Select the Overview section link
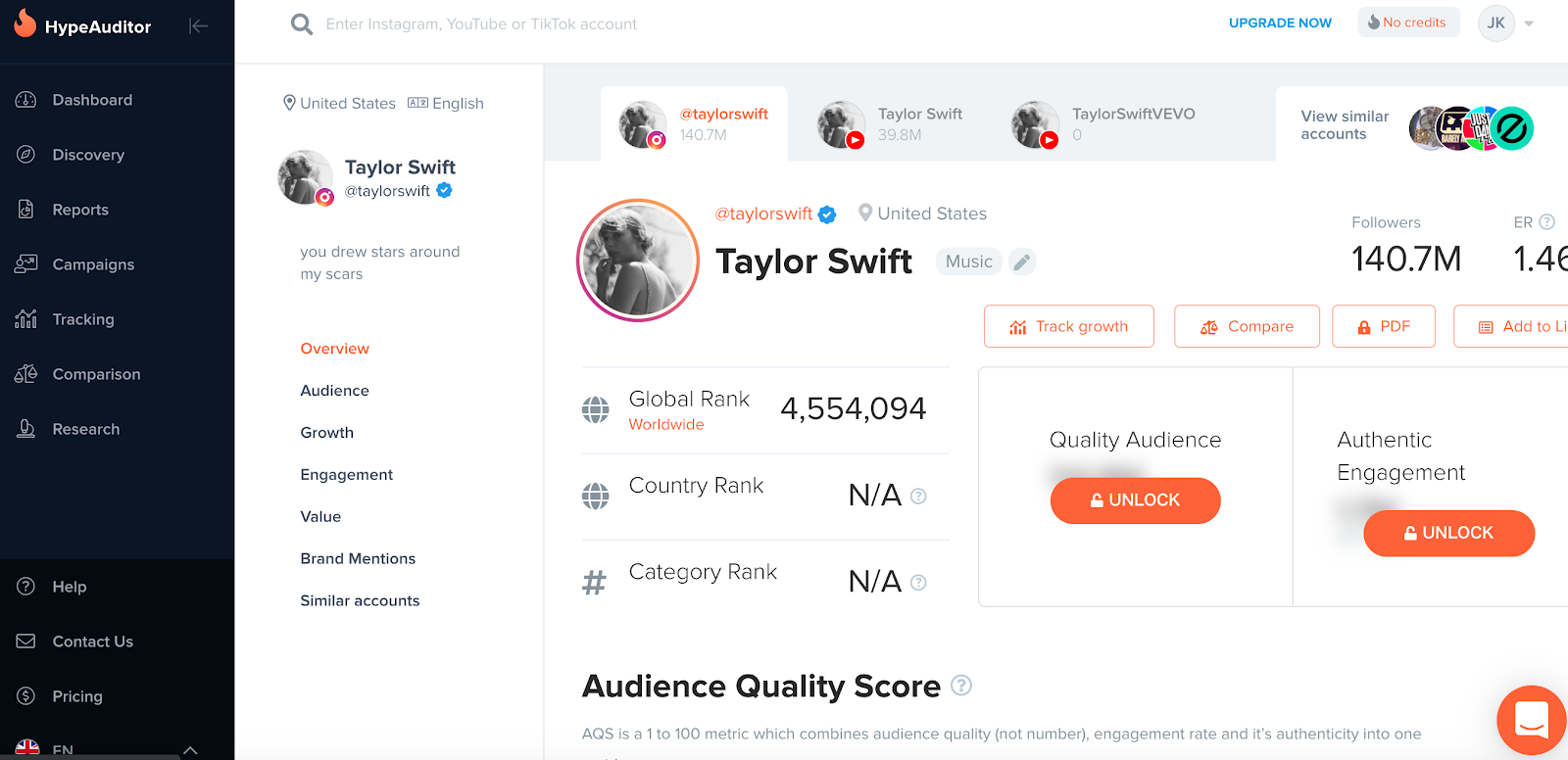 click(334, 349)
